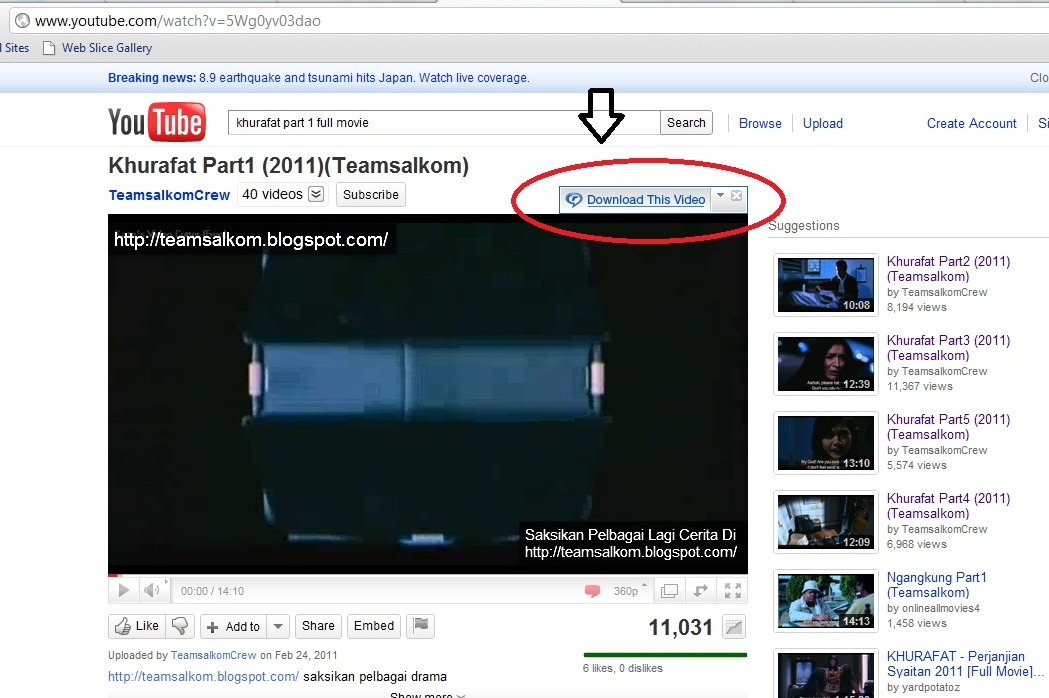Image resolution: width=1049 pixels, height=698 pixels.
Task: Play the video with the play icon
Action: pyautogui.click(x=123, y=590)
